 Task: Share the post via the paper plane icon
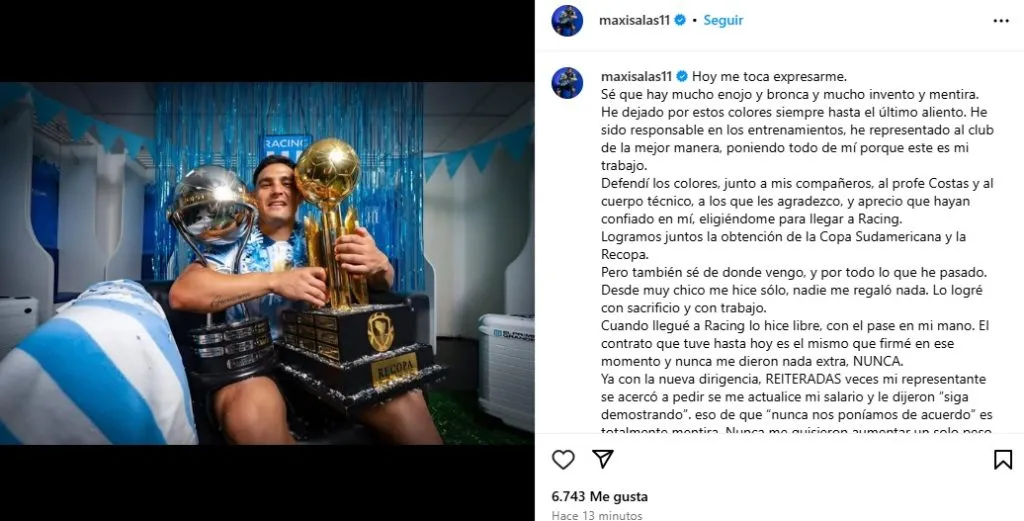[x=602, y=459]
